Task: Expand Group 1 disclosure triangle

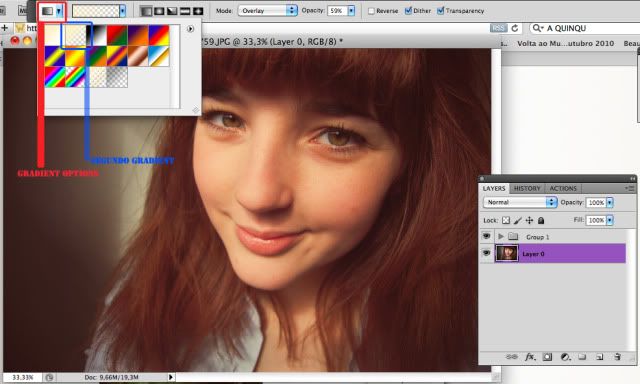Action: coord(501,236)
